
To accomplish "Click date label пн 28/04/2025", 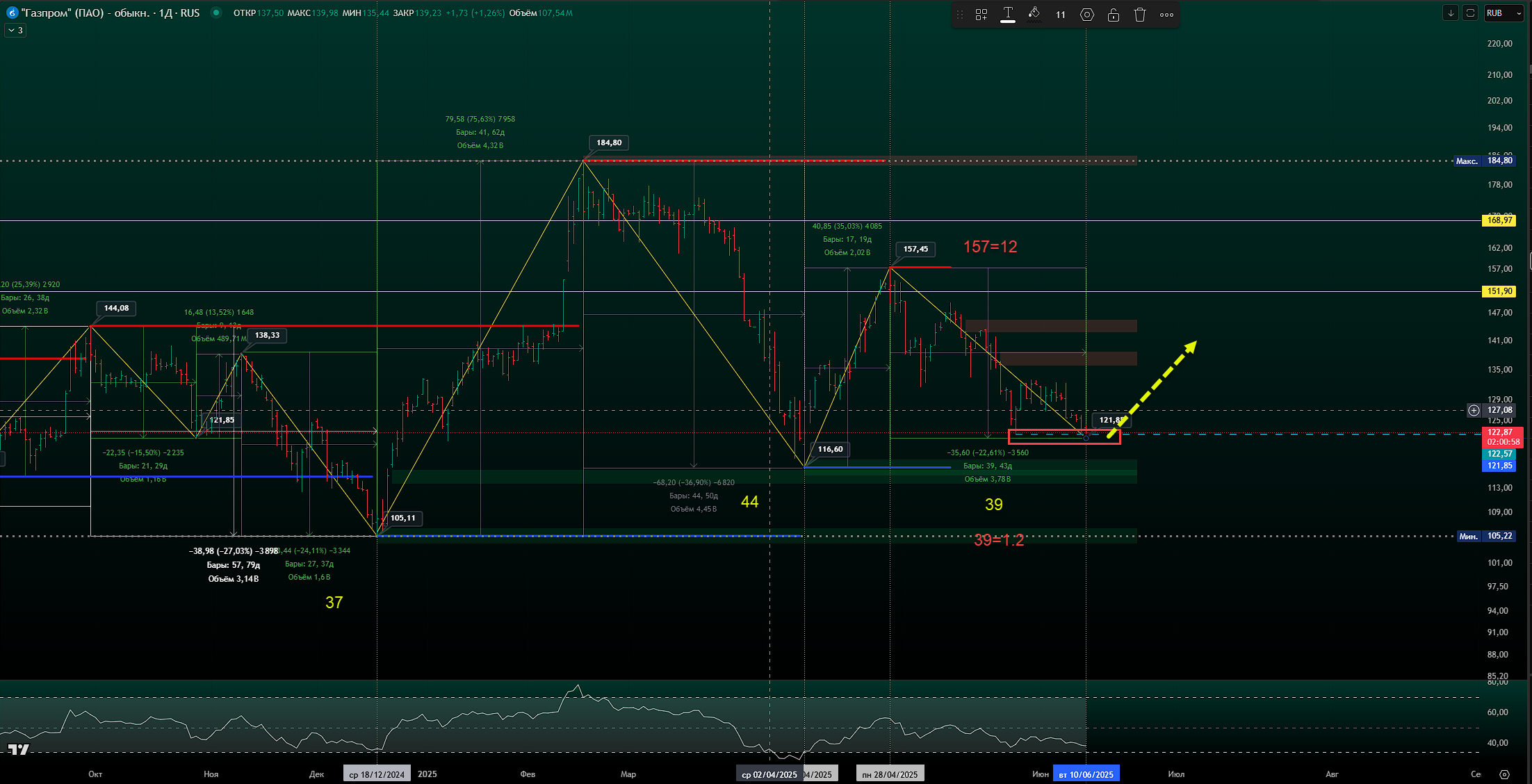I will click(x=890, y=774).
